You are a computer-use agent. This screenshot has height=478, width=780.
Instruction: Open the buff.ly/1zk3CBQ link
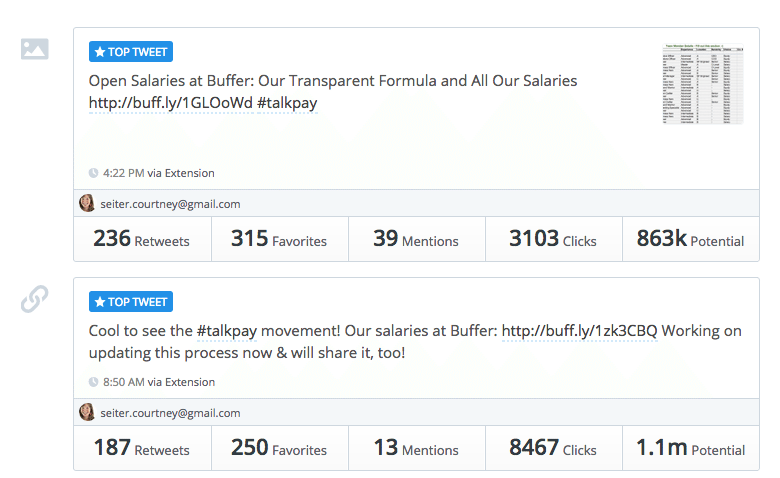click(580, 331)
